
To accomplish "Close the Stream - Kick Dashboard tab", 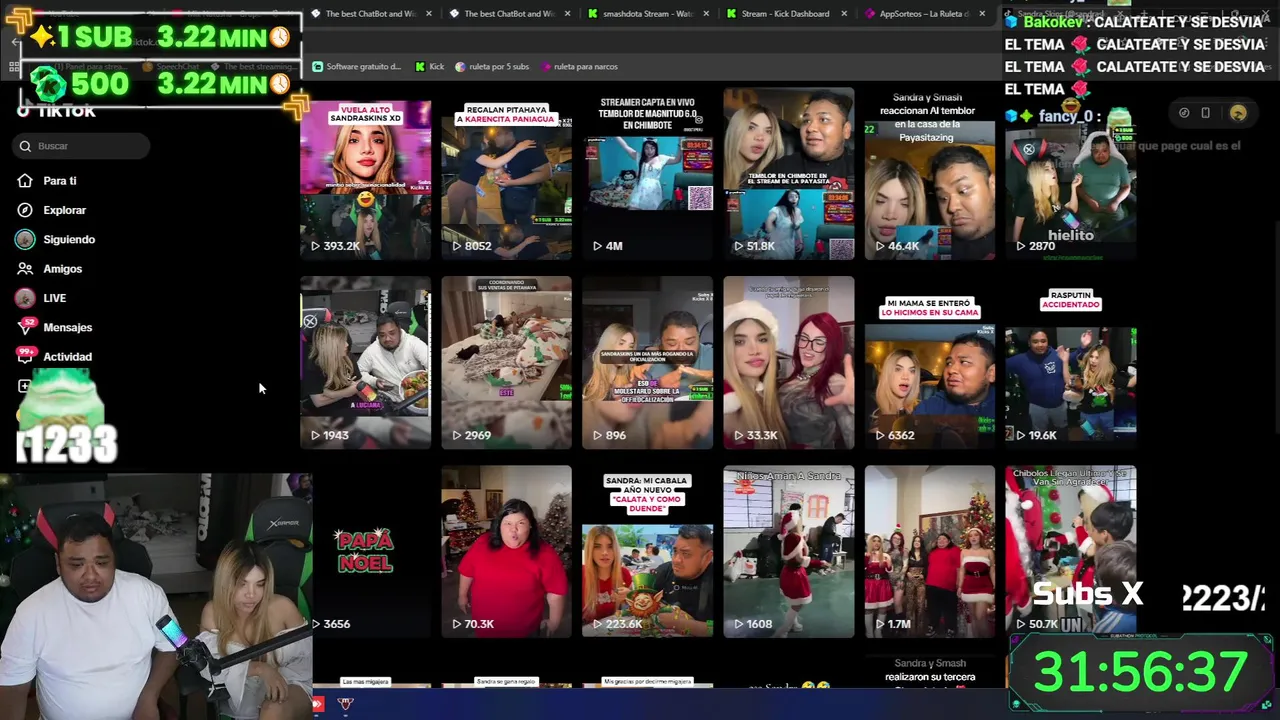I will 844,14.
